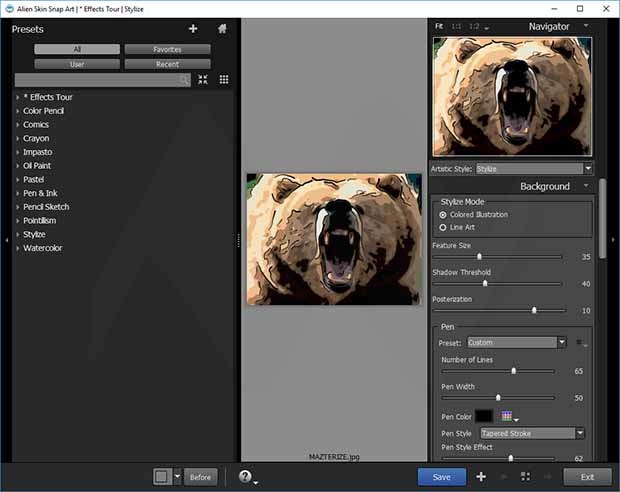Expand the Crayon preset group

coord(17,139)
